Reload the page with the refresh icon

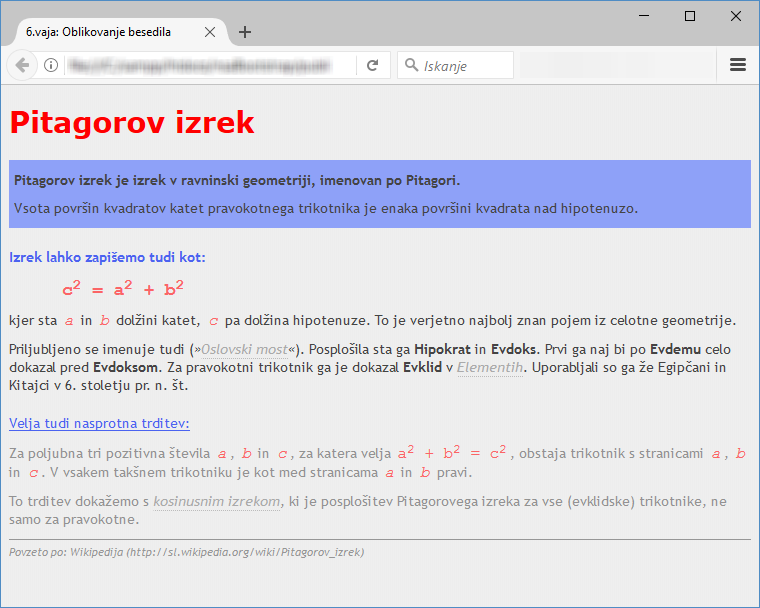(x=372, y=65)
